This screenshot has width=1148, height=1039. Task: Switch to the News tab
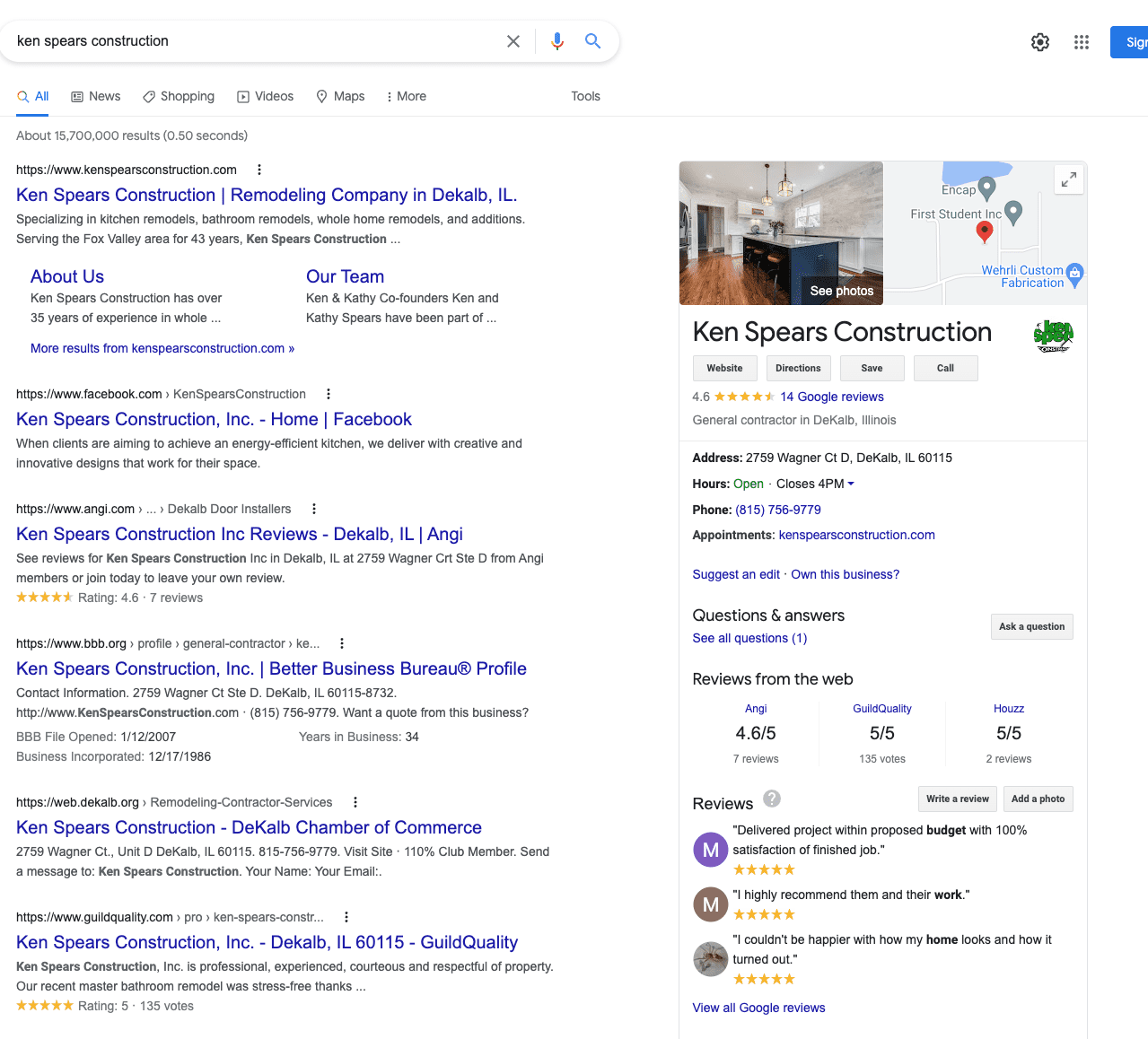point(95,97)
